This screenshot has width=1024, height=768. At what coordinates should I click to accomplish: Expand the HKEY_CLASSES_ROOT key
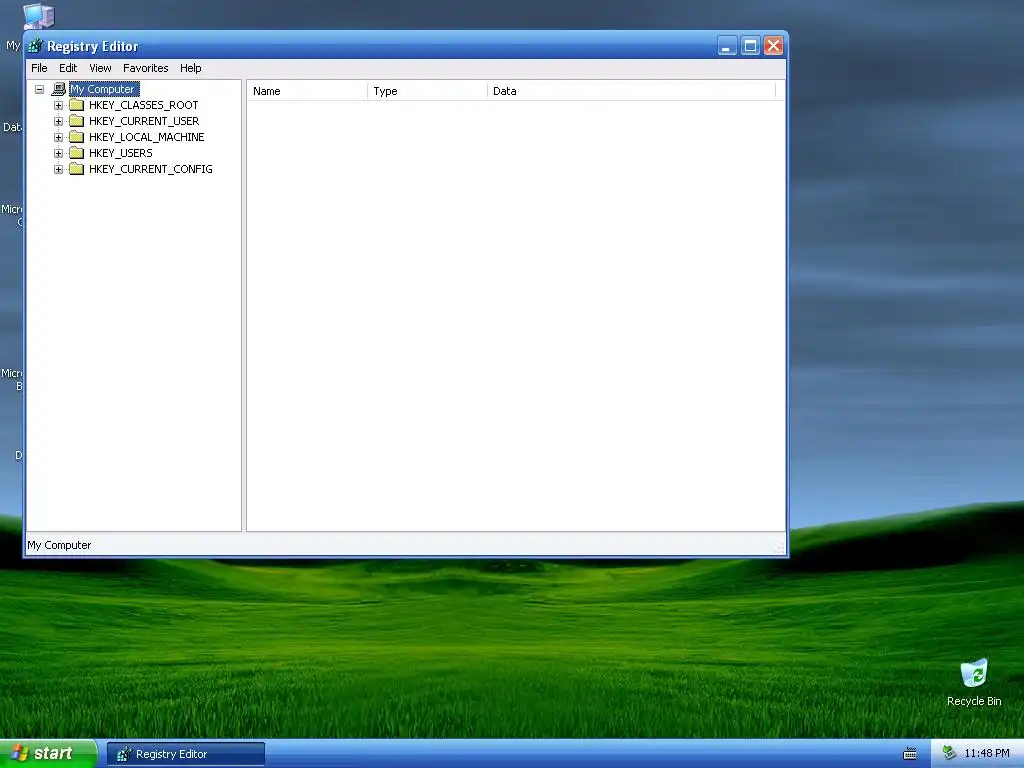[58, 105]
